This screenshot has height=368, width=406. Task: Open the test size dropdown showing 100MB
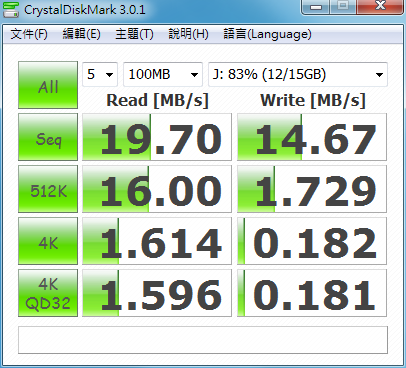[163, 74]
